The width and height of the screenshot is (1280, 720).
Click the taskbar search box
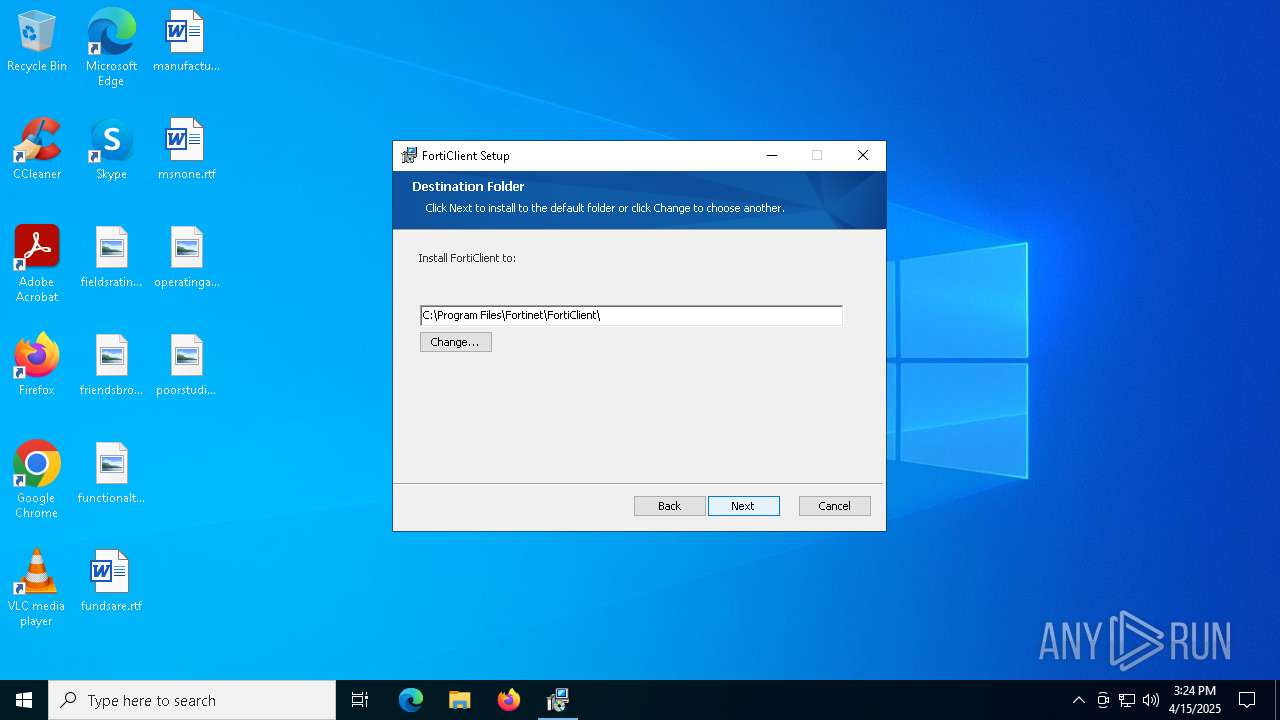[192, 700]
